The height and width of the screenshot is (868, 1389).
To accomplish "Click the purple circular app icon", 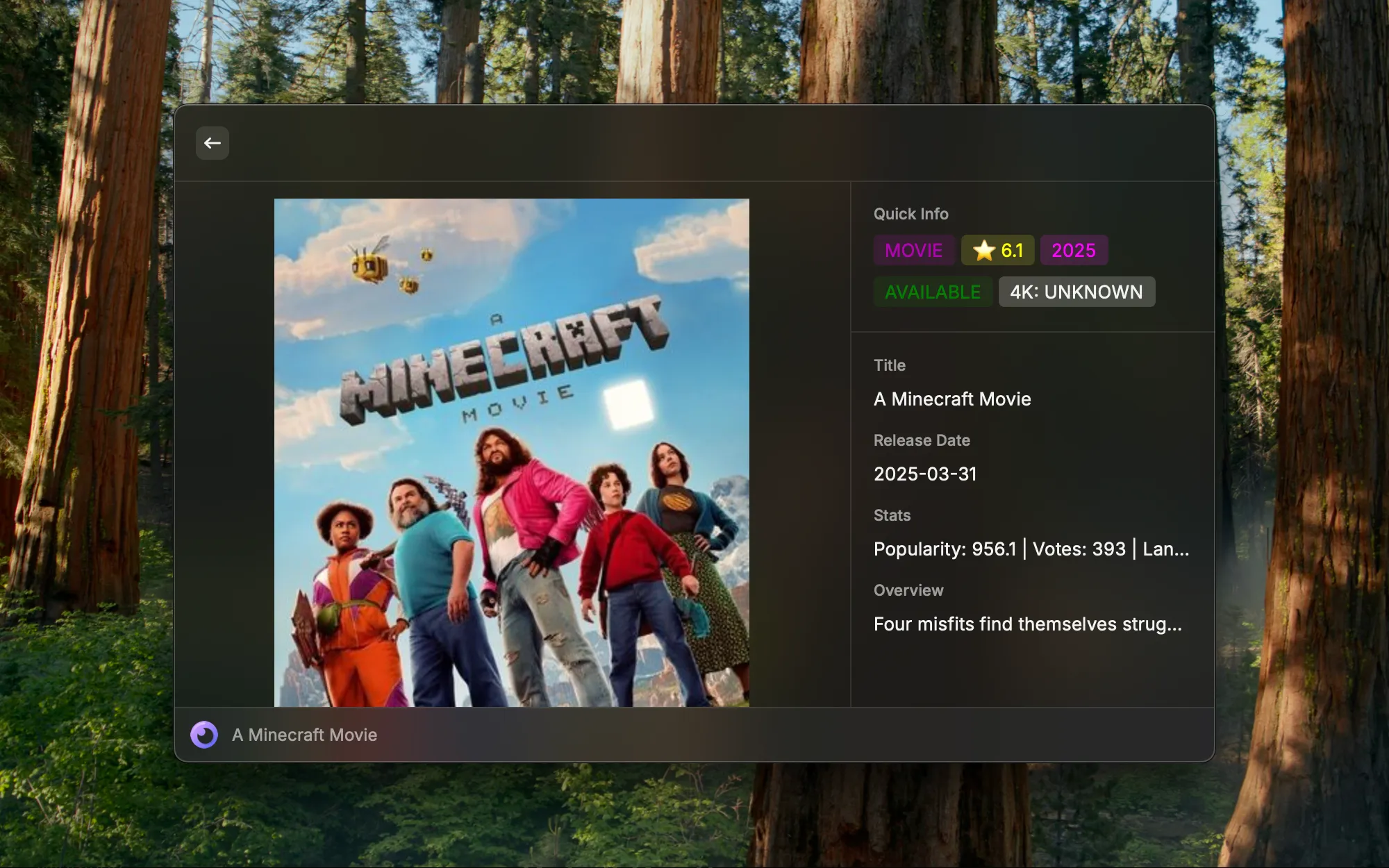I will (204, 735).
